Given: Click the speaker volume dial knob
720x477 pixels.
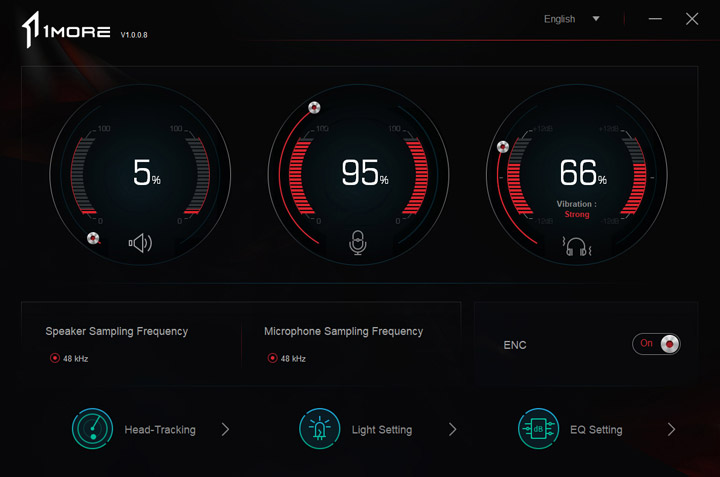Looking at the screenshot, I should [93, 238].
